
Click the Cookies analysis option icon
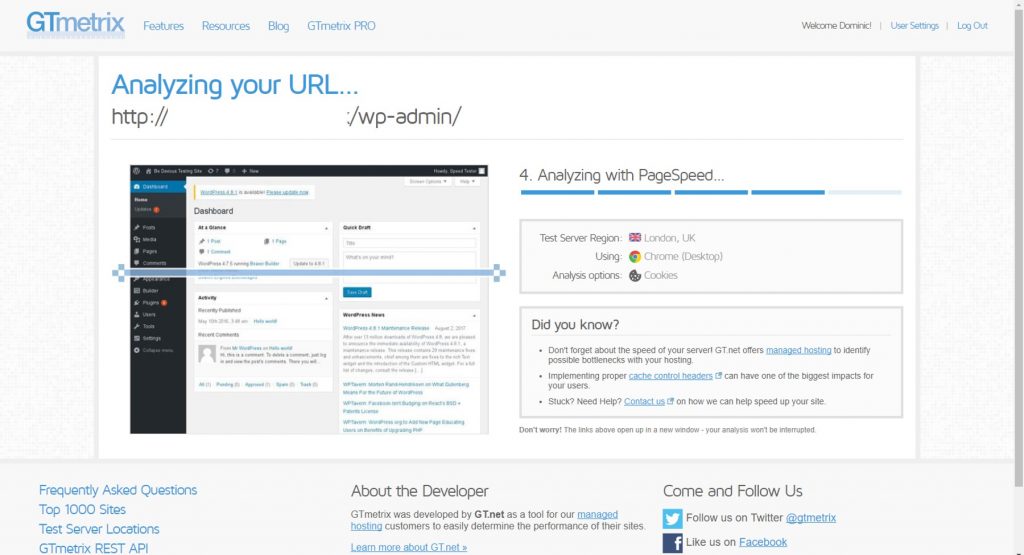(634, 276)
